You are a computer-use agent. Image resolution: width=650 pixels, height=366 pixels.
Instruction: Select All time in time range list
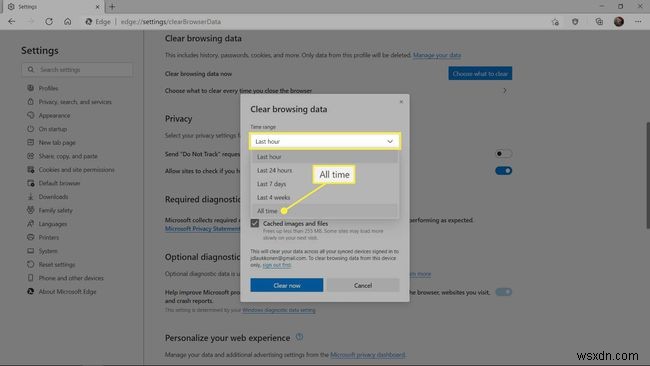(x=325, y=211)
